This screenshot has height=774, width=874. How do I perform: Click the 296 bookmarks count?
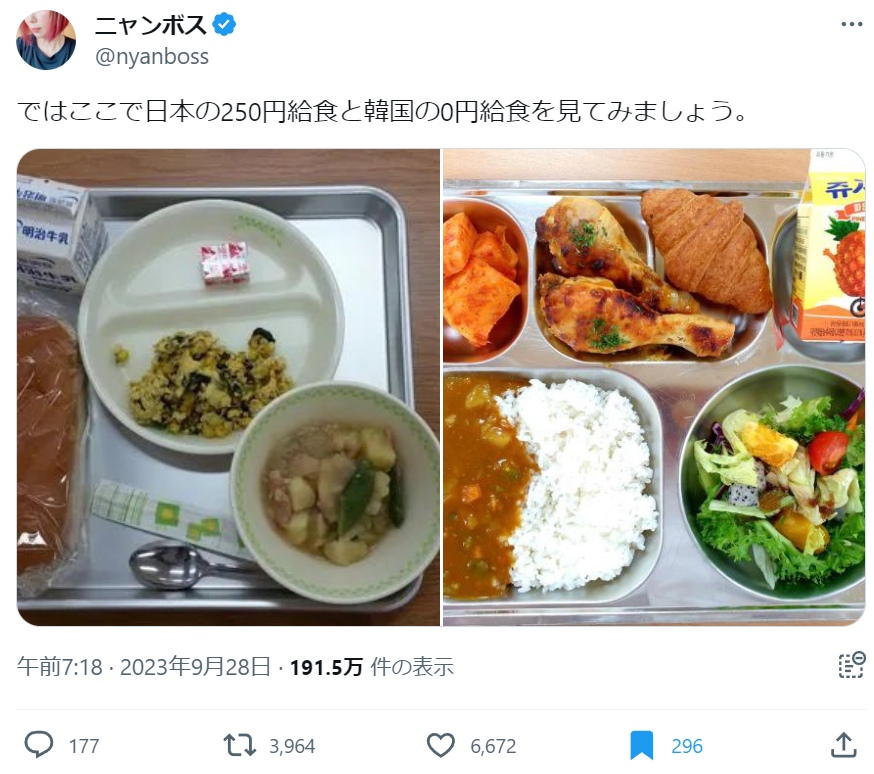pos(687,746)
